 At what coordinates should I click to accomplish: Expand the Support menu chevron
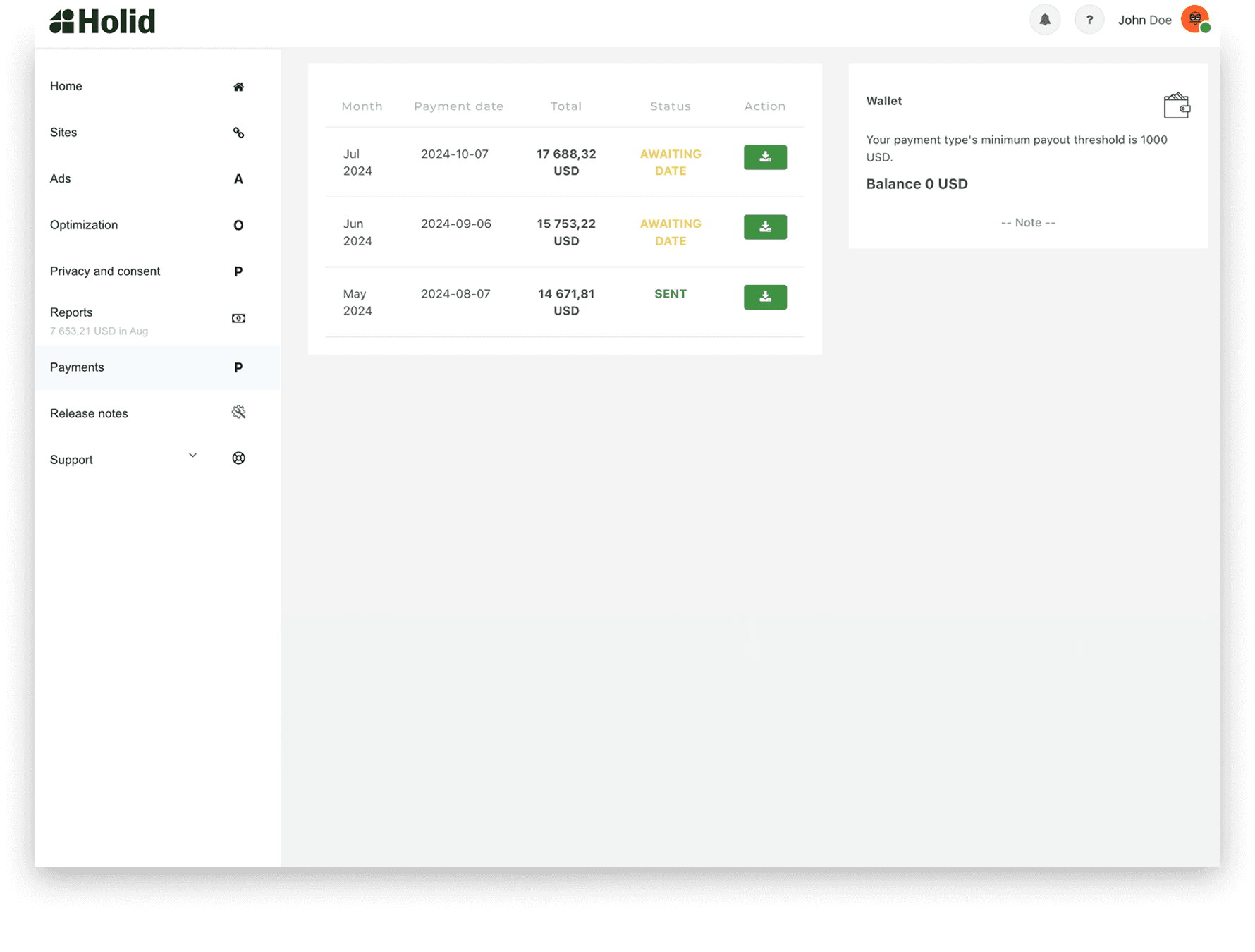(192, 456)
